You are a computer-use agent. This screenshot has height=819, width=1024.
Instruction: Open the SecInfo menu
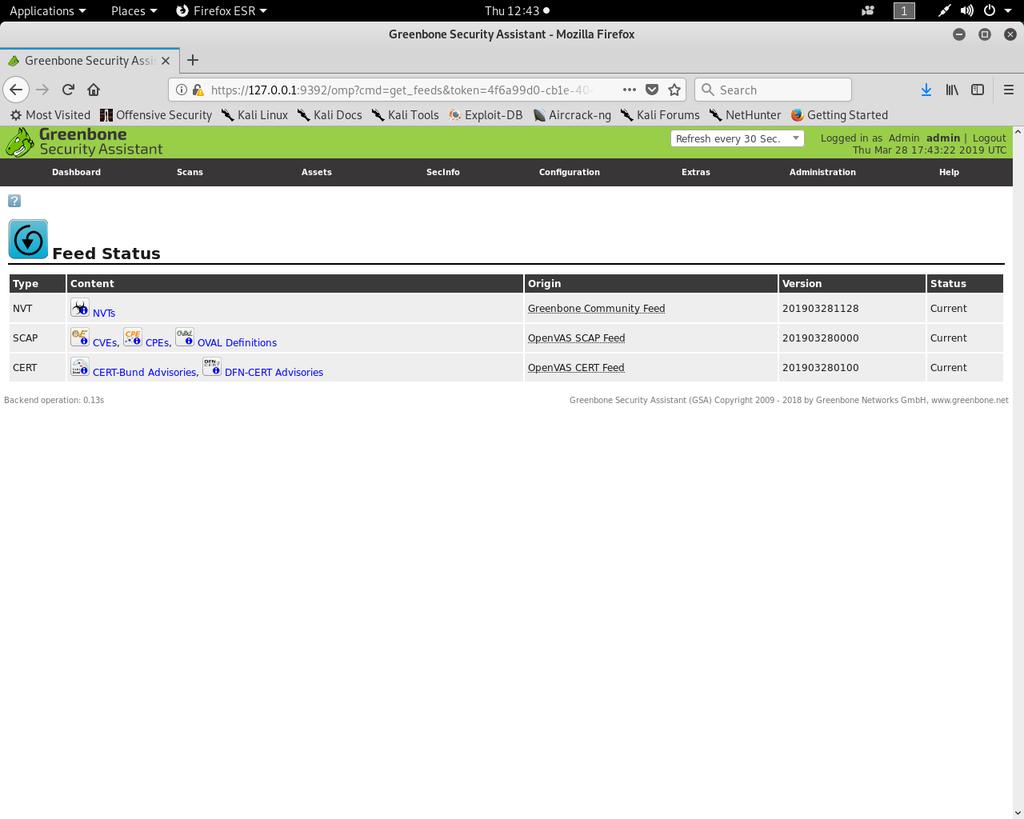click(443, 172)
